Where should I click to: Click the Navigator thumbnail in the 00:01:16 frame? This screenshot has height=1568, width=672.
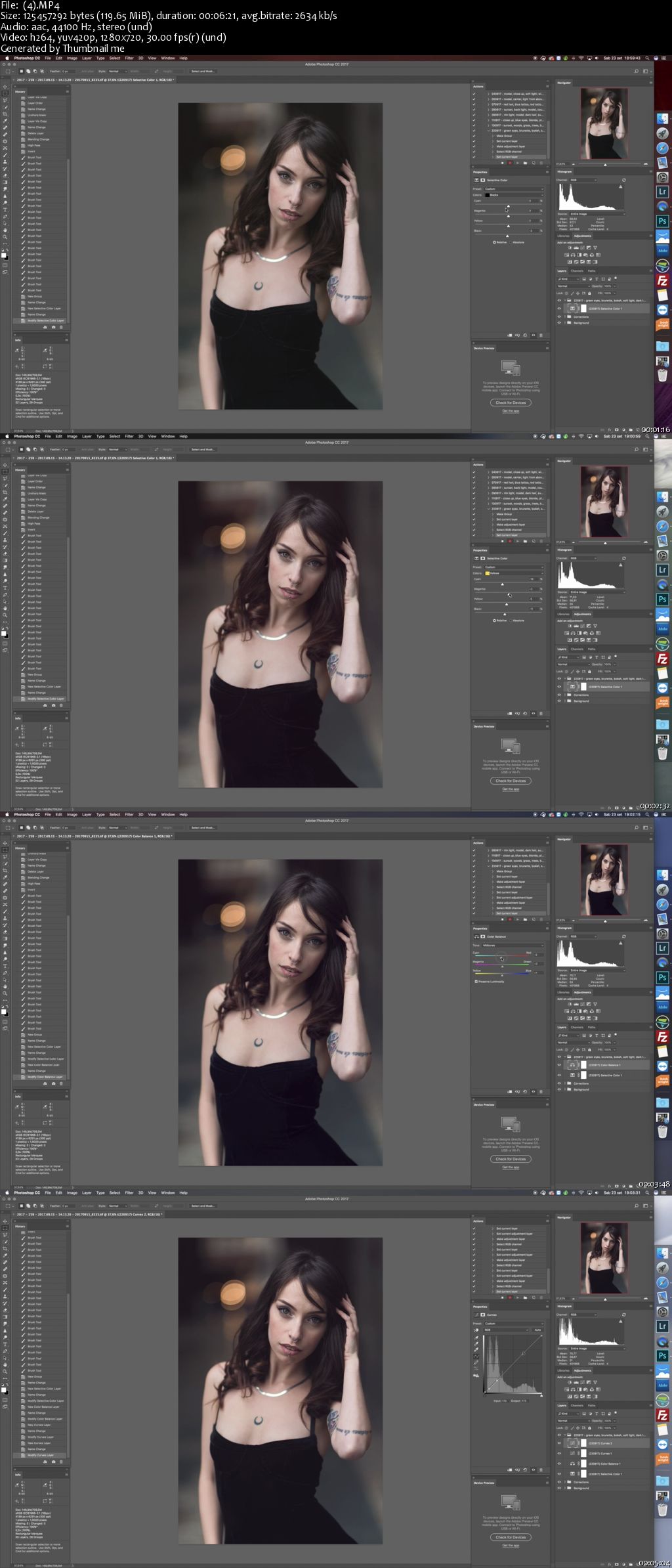604,123
